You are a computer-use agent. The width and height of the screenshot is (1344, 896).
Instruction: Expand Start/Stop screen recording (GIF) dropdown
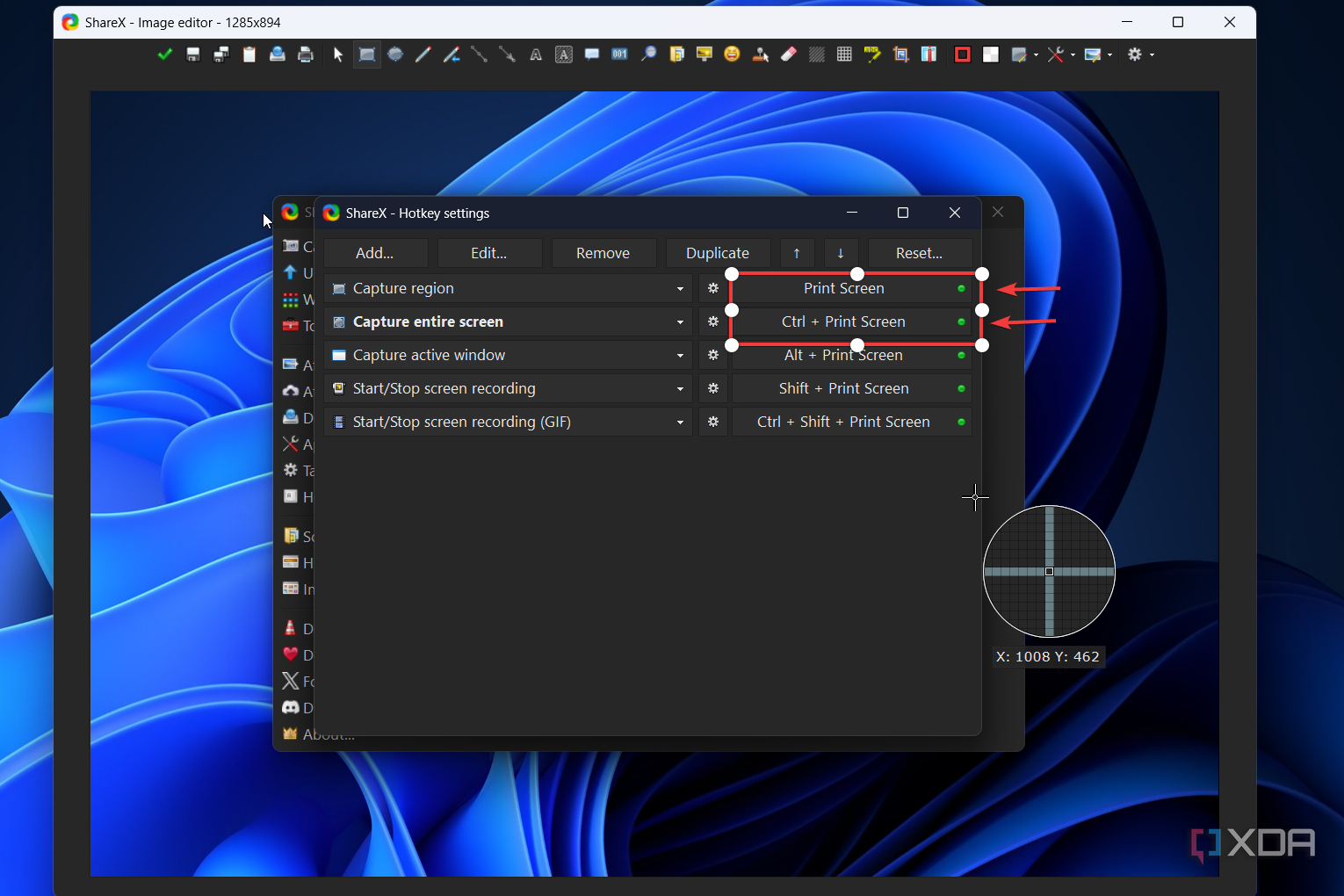(x=680, y=423)
